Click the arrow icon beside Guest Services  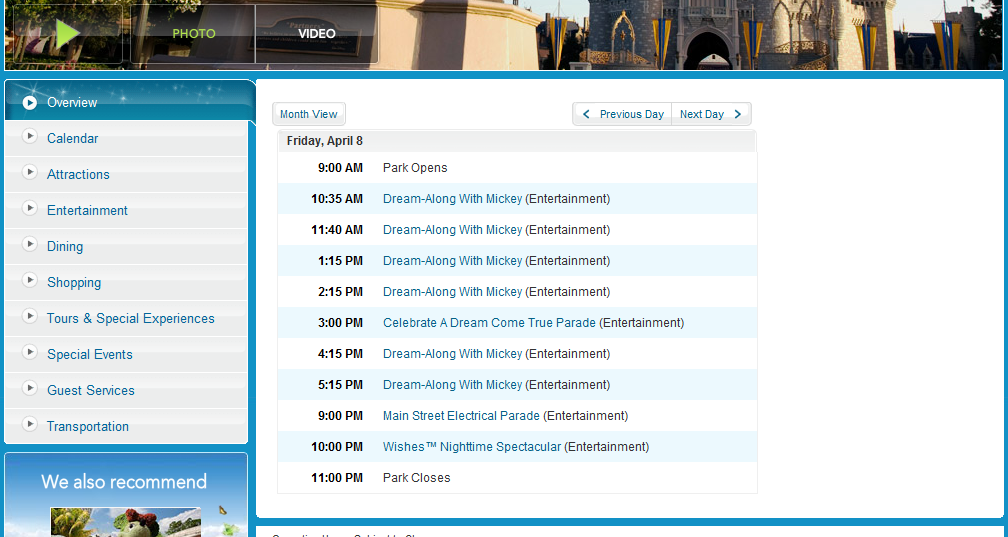[x=30, y=388]
